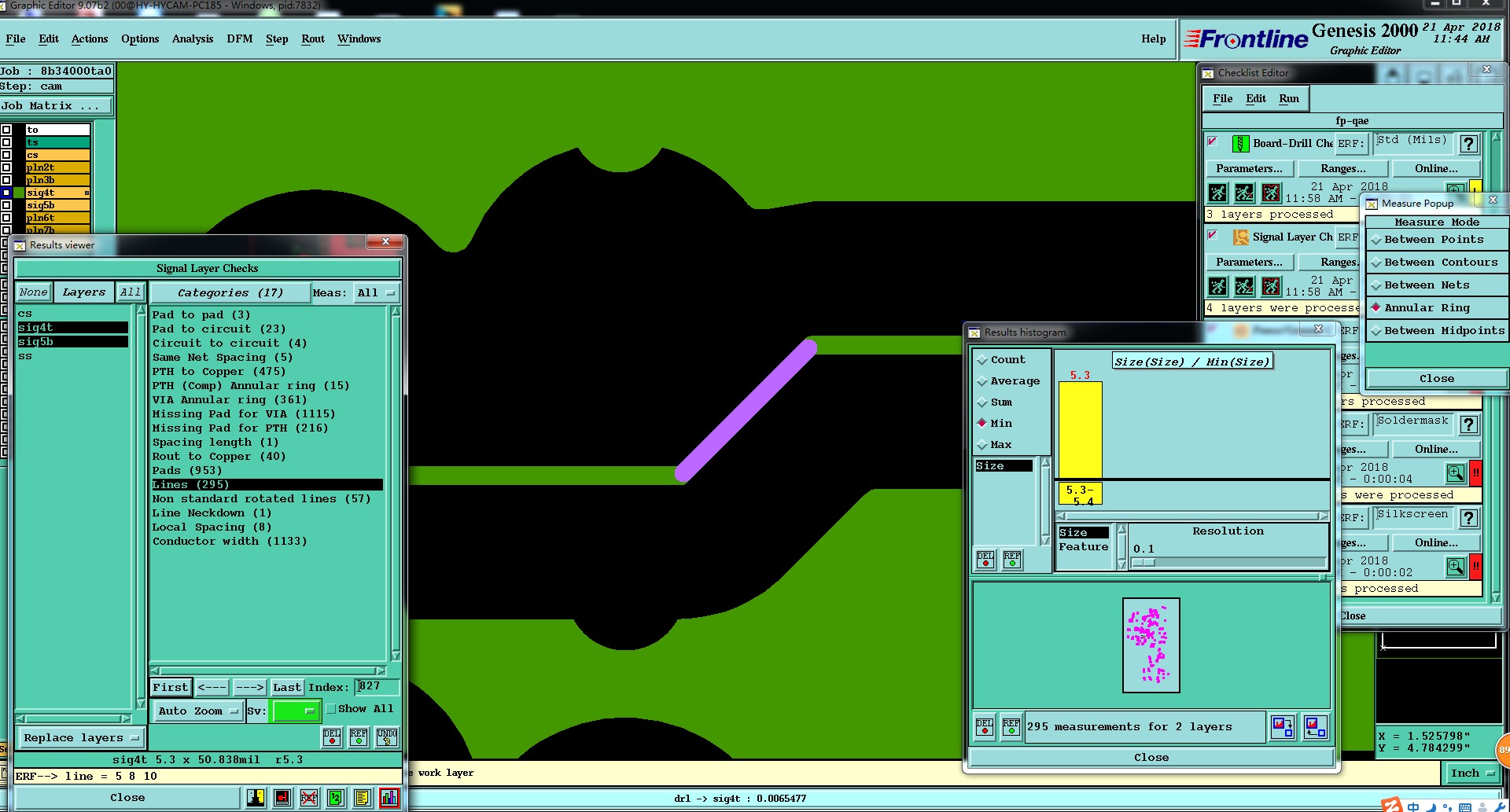Open the DFM menu

tap(240, 39)
